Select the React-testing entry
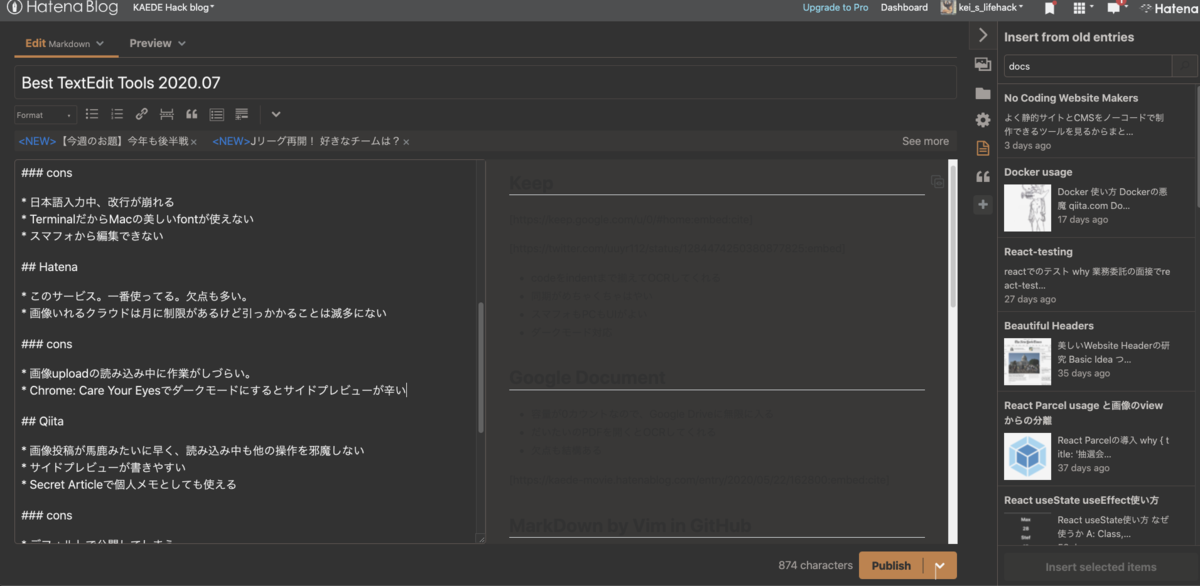 point(1098,275)
